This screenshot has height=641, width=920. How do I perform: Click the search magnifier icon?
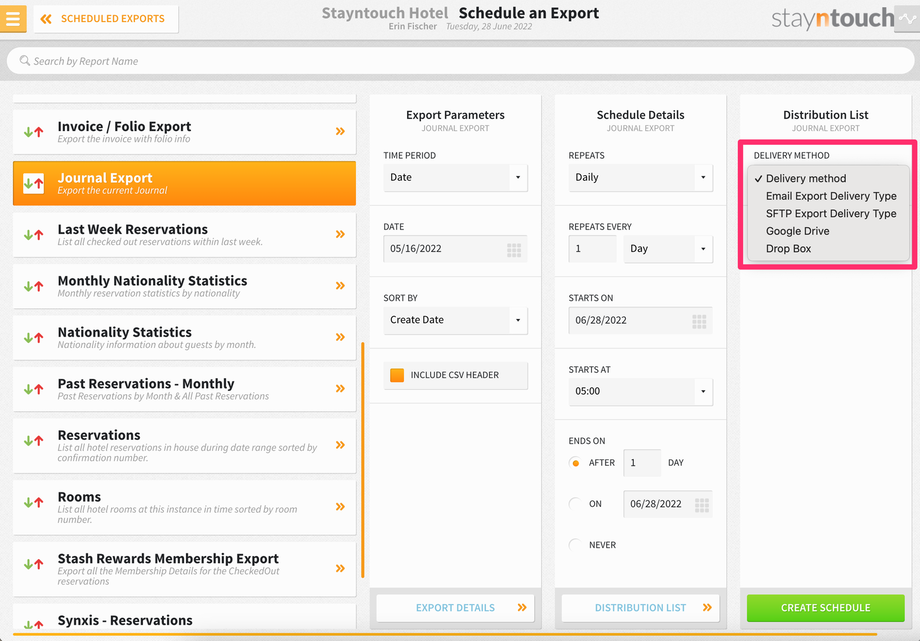coord(25,60)
